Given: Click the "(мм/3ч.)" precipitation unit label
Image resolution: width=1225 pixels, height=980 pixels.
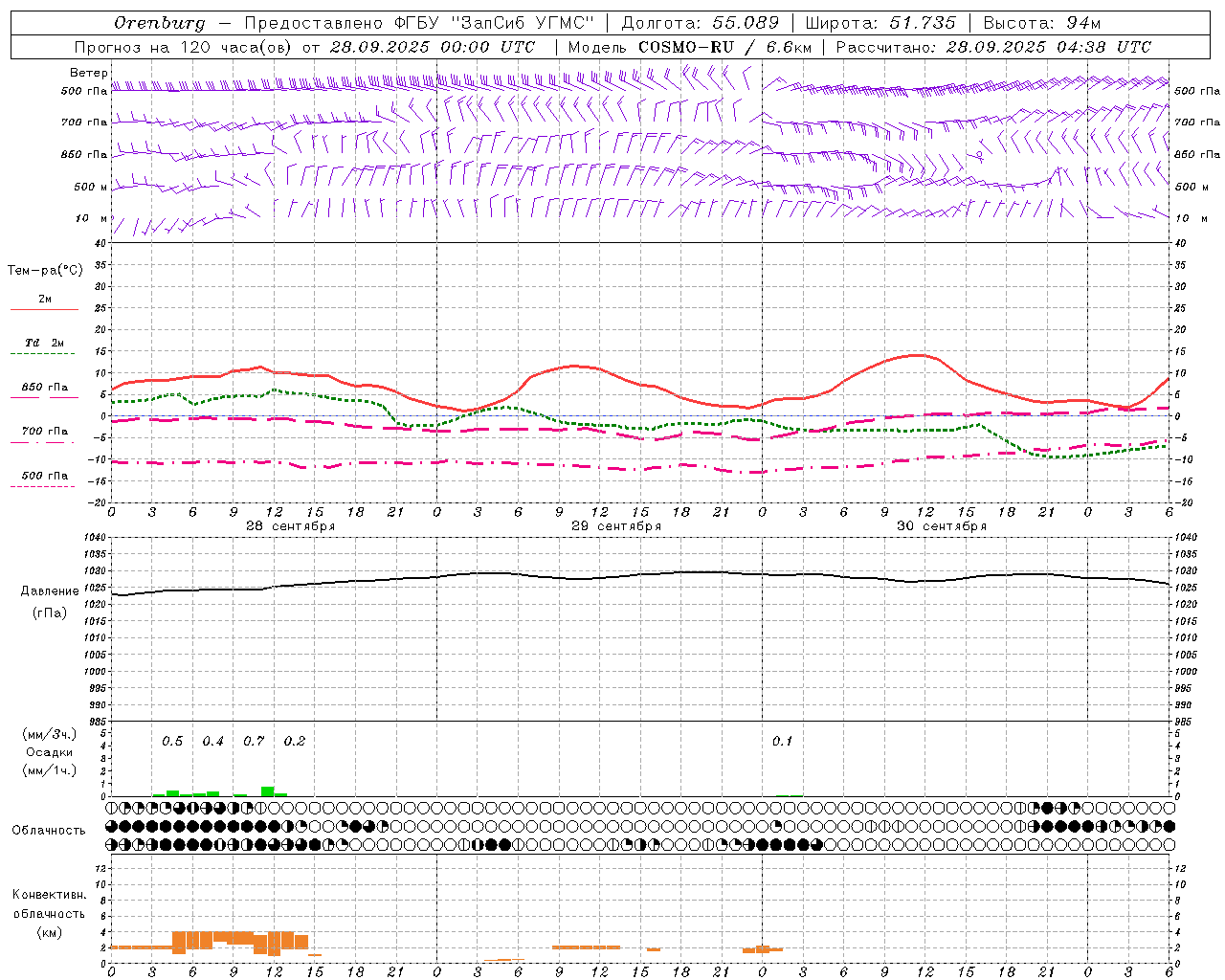Looking at the screenshot, I should [50, 735].
